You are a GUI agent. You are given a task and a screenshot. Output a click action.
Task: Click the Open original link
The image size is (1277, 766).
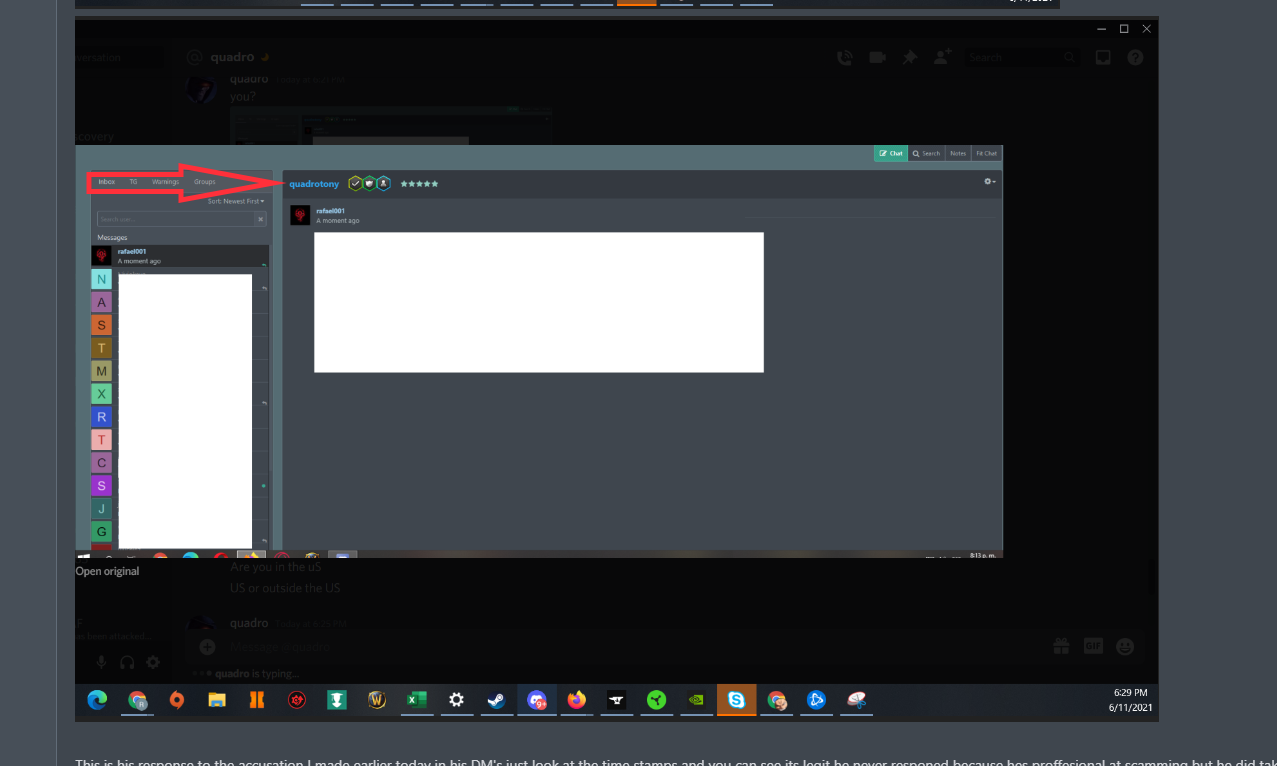coord(108,571)
